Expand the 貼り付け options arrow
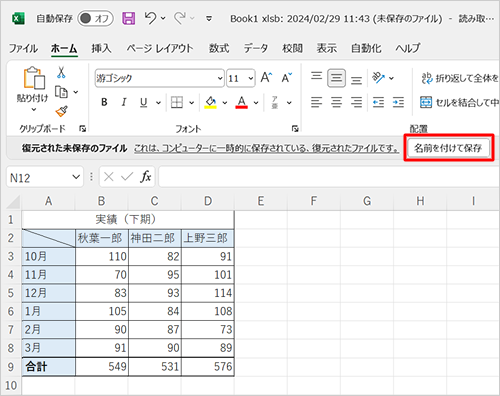This screenshot has width=500, height=396. point(33,110)
